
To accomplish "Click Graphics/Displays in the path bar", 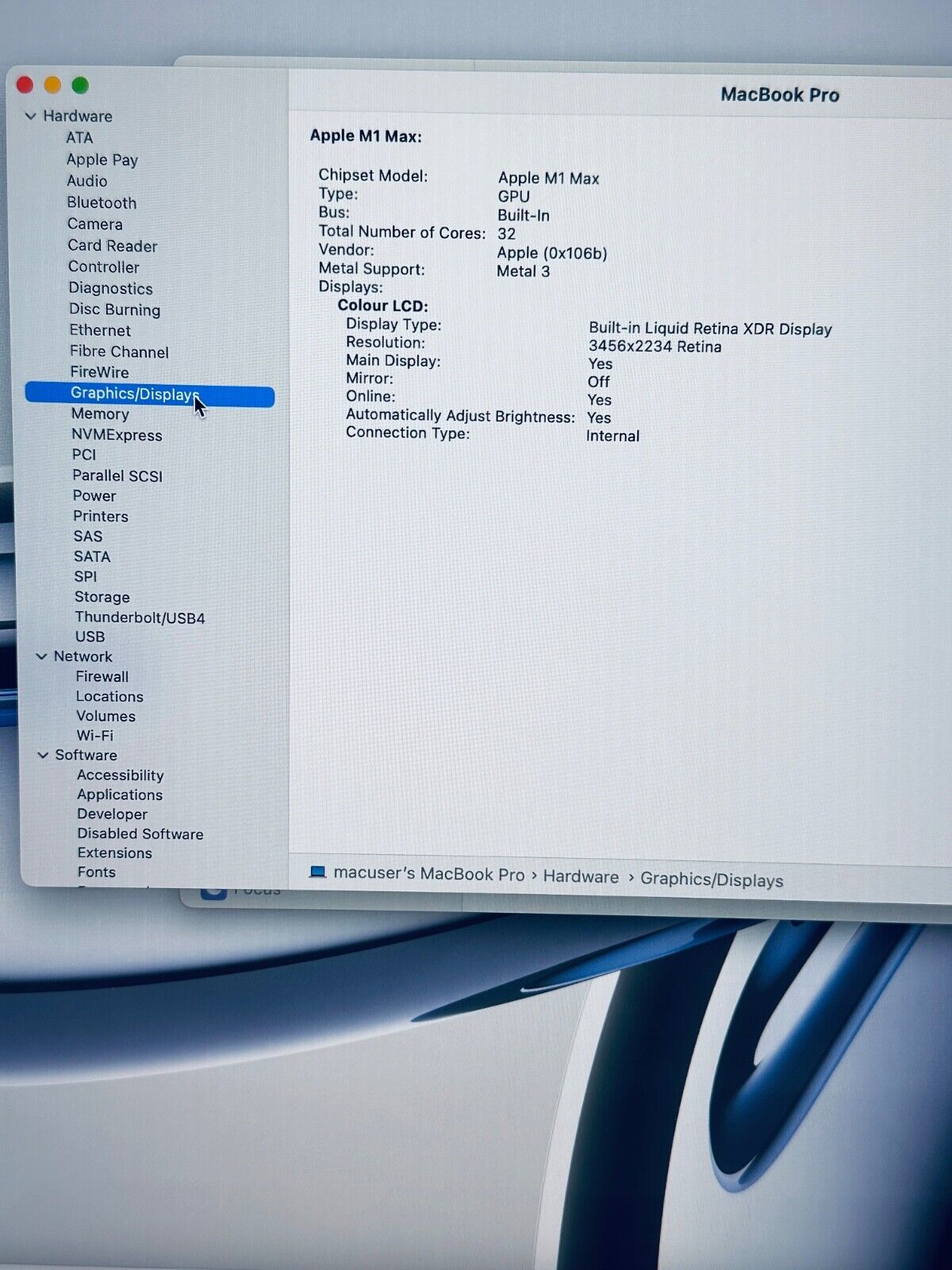I will (712, 879).
